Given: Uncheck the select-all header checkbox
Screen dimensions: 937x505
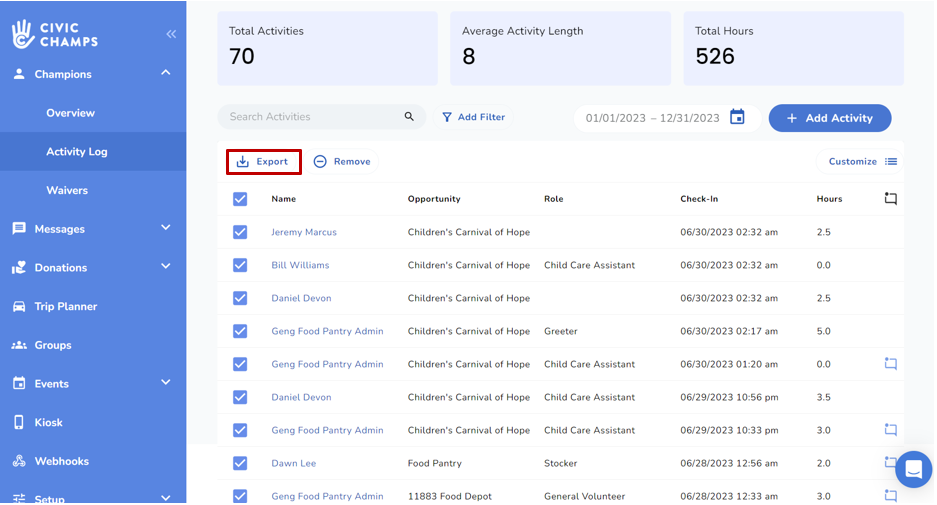Looking at the screenshot, I should click(x=240, y=199).
